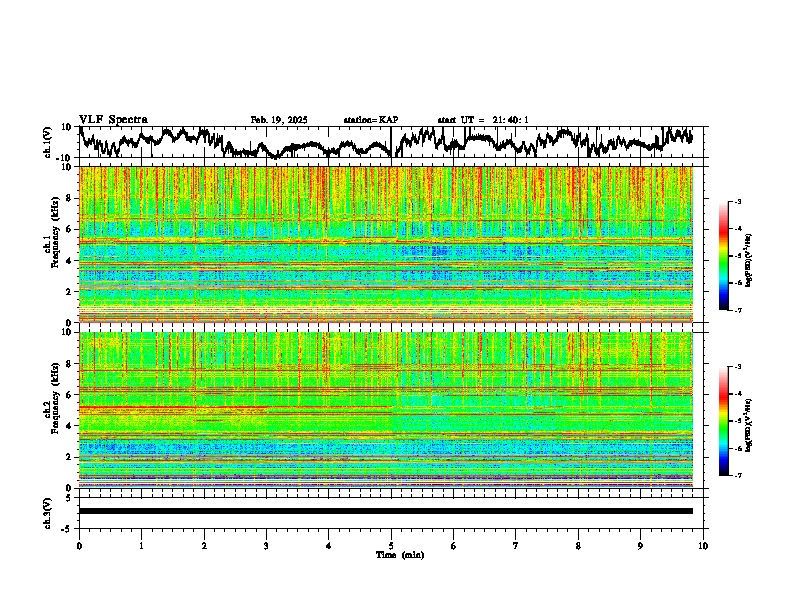Click time axis tick label "2"
Viewport: 792px width, 612px height.
click(x=204, y=546)
